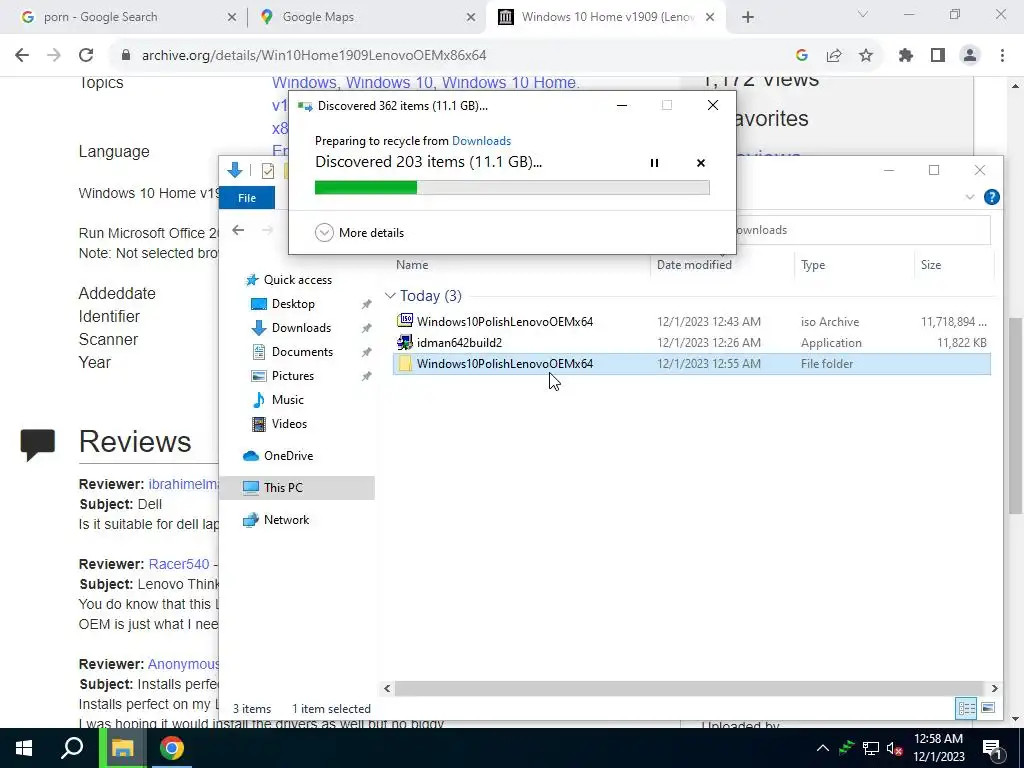
Task: Share this page icon in Chrome
Action: click(x=834, y=56)
